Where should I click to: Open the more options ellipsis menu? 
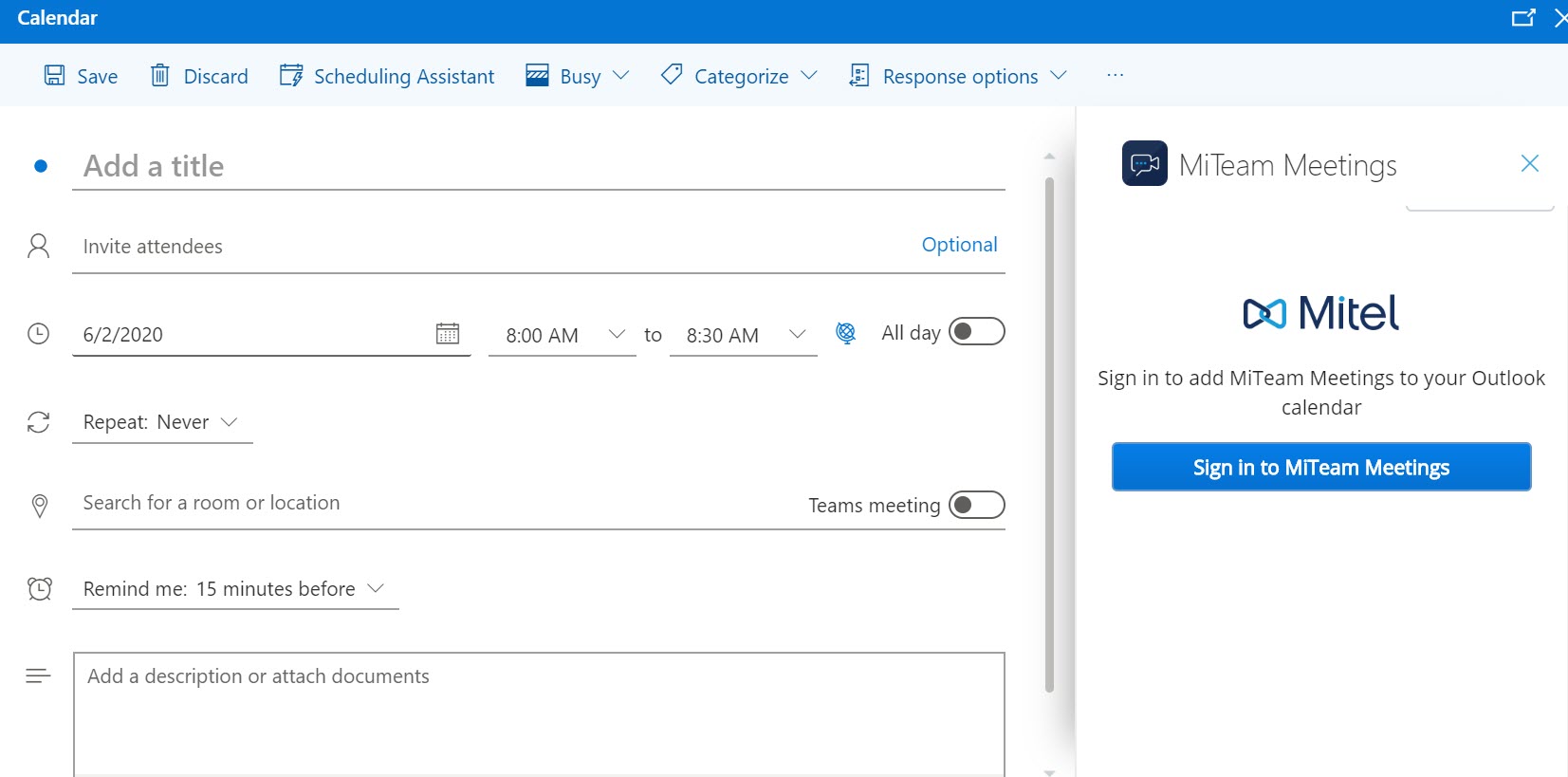tap(1115, 76)
